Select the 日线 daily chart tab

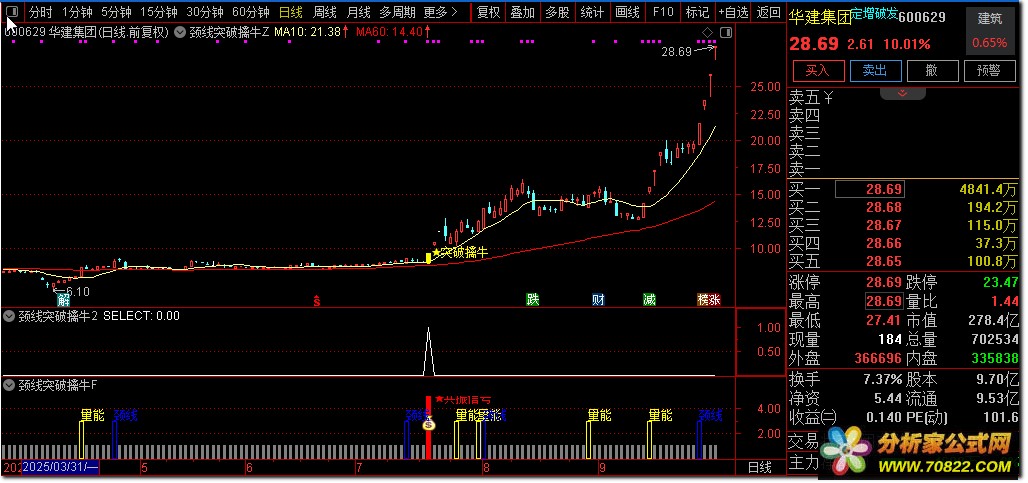tap(290, 12)
